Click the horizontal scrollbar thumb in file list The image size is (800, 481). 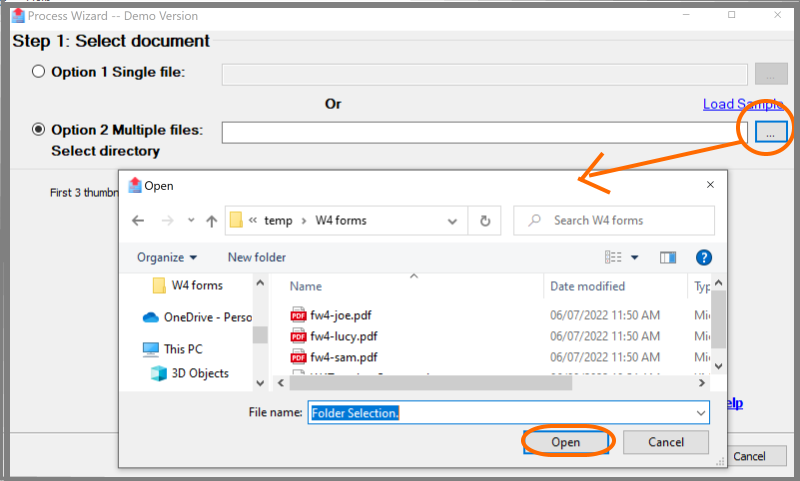(431, 383)
